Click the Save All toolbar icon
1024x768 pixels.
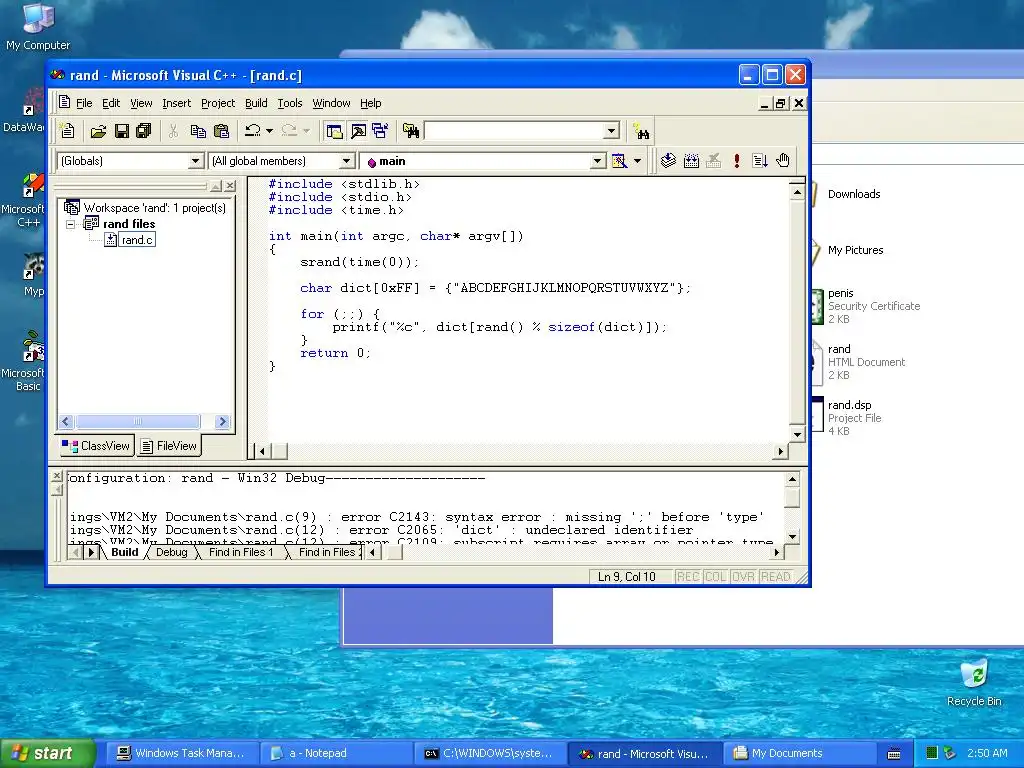(144, 131)
